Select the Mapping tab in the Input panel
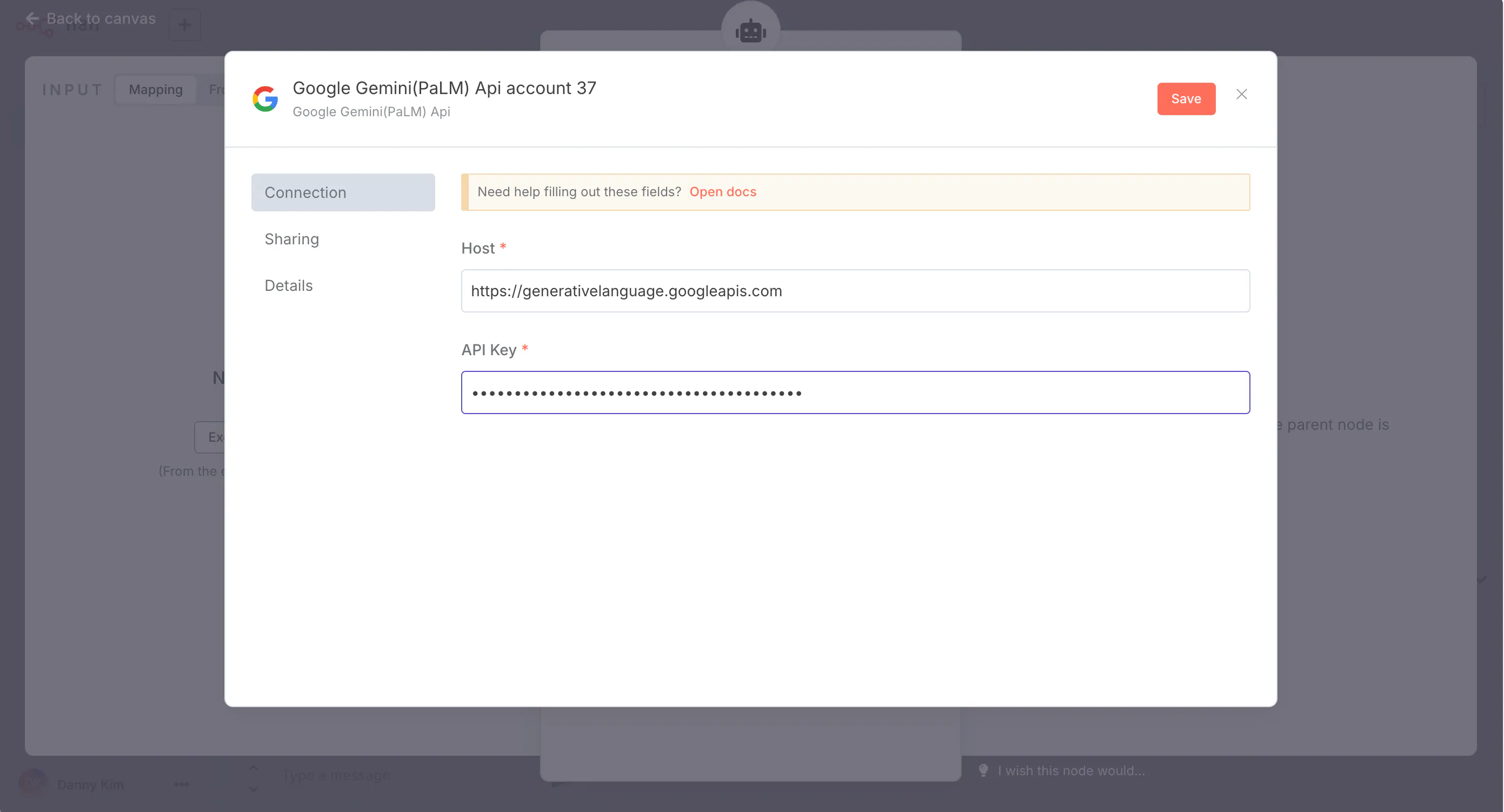1504x812 pixels. pos(155,90)
